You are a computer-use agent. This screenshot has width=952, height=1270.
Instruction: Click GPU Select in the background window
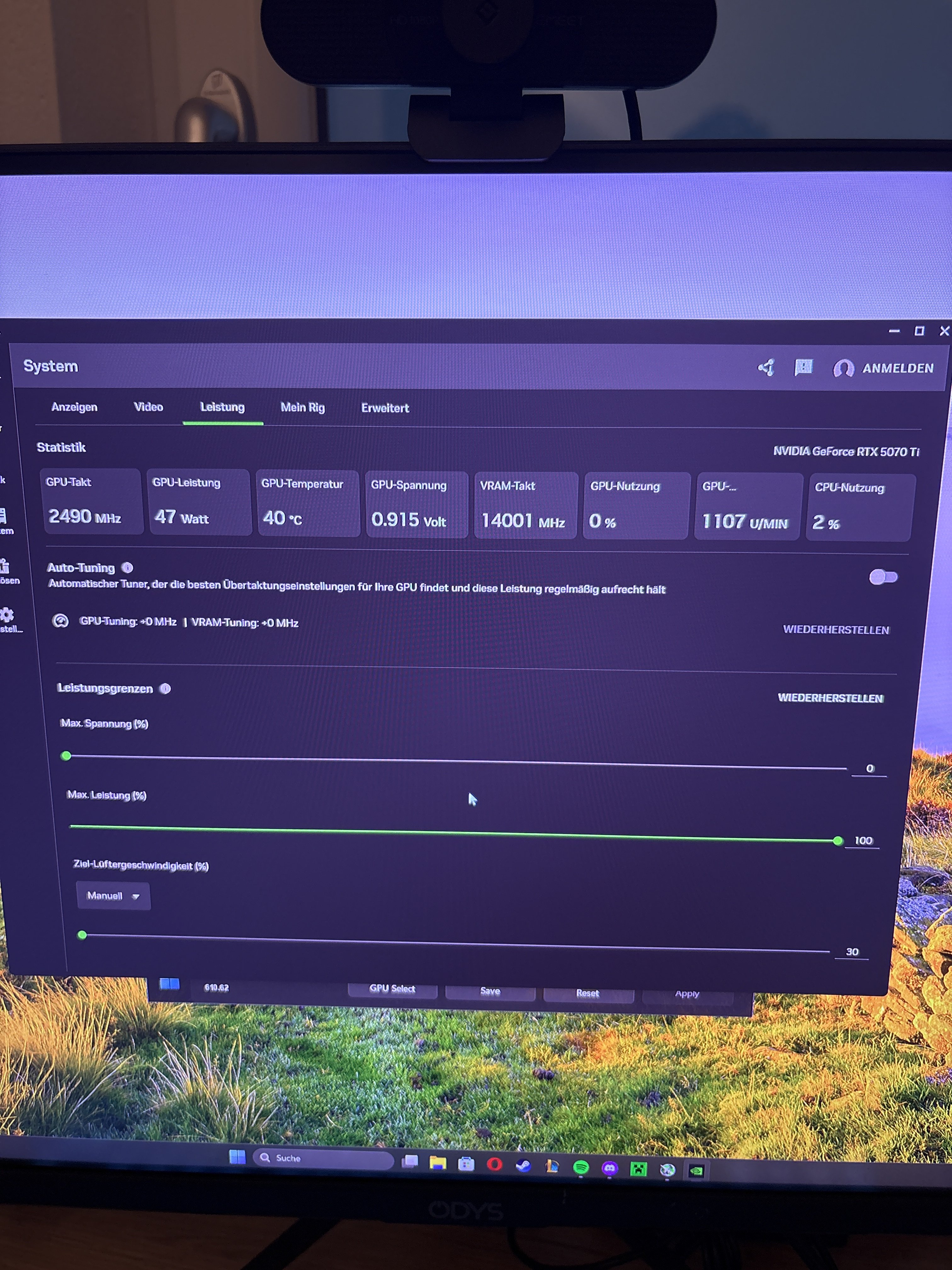392,989
